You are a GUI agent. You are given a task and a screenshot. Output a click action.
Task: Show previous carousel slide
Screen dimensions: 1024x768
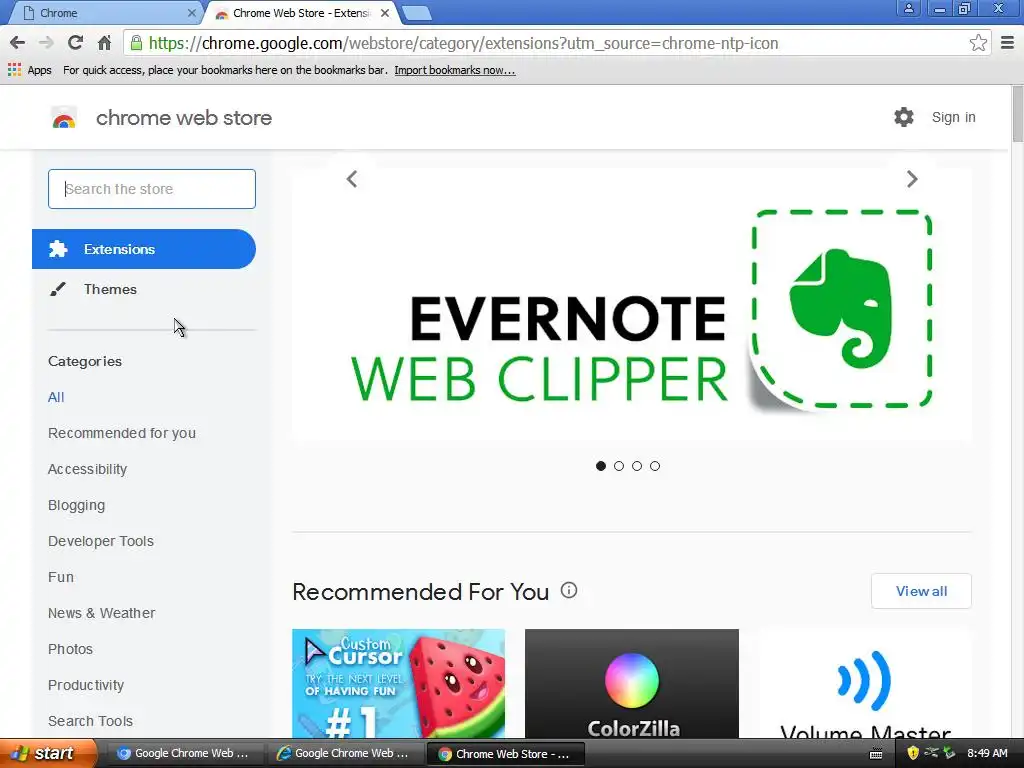coord(352,179)
